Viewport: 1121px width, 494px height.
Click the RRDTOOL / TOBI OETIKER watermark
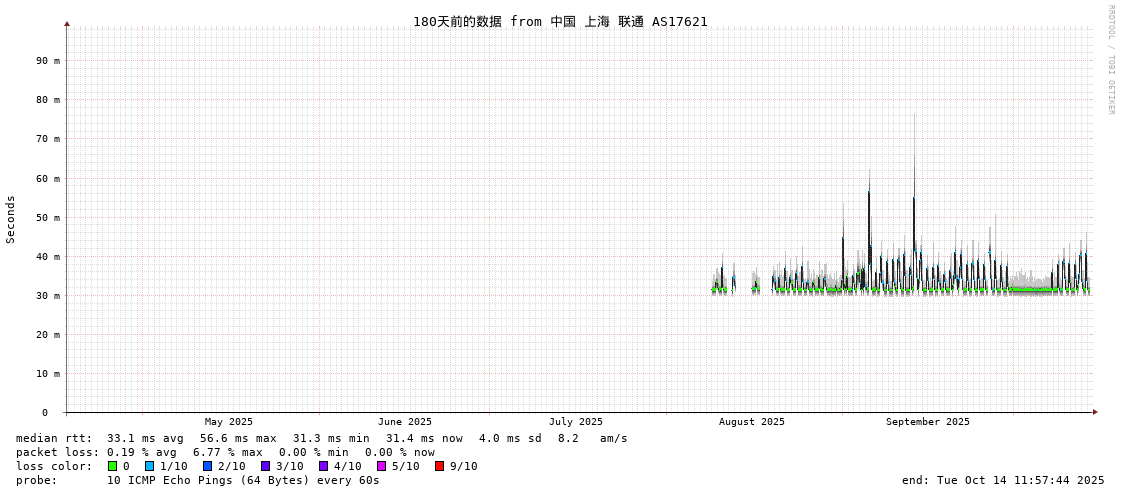point(1110,60)
